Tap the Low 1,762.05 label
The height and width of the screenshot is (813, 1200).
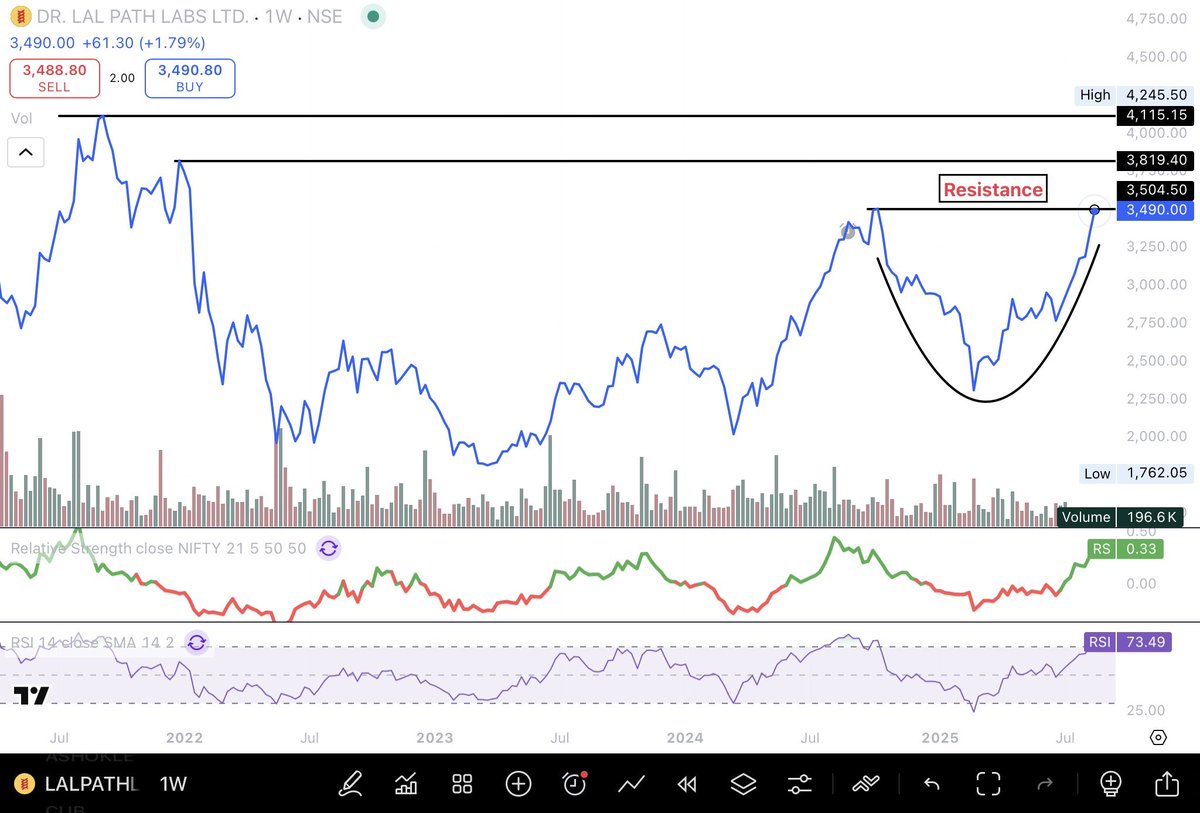click(x=1134, y=473)
